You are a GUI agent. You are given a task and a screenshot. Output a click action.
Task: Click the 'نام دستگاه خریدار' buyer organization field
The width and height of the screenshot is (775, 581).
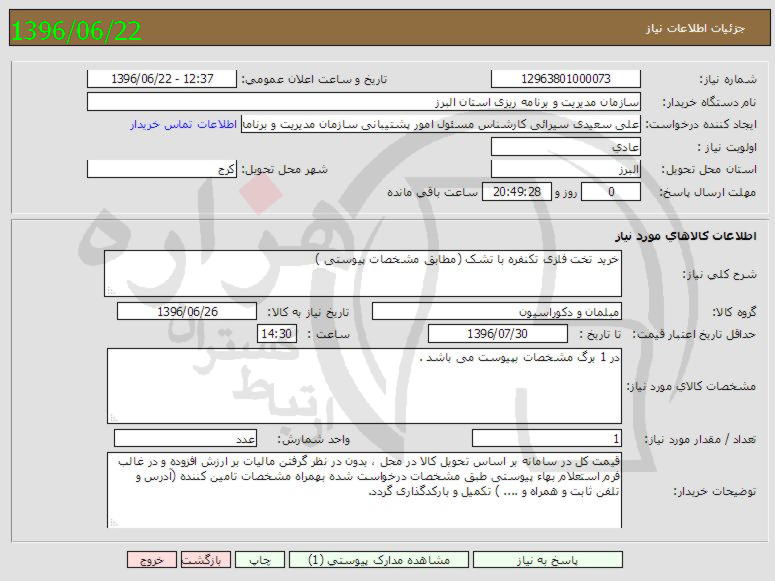point(364,102)
